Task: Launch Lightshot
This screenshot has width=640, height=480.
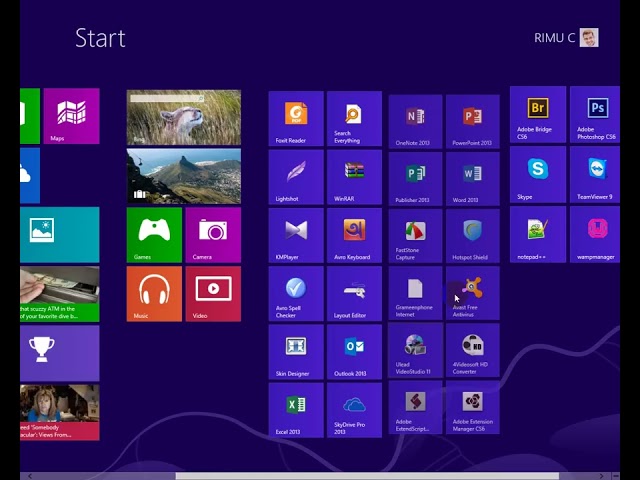Action: 296,177
